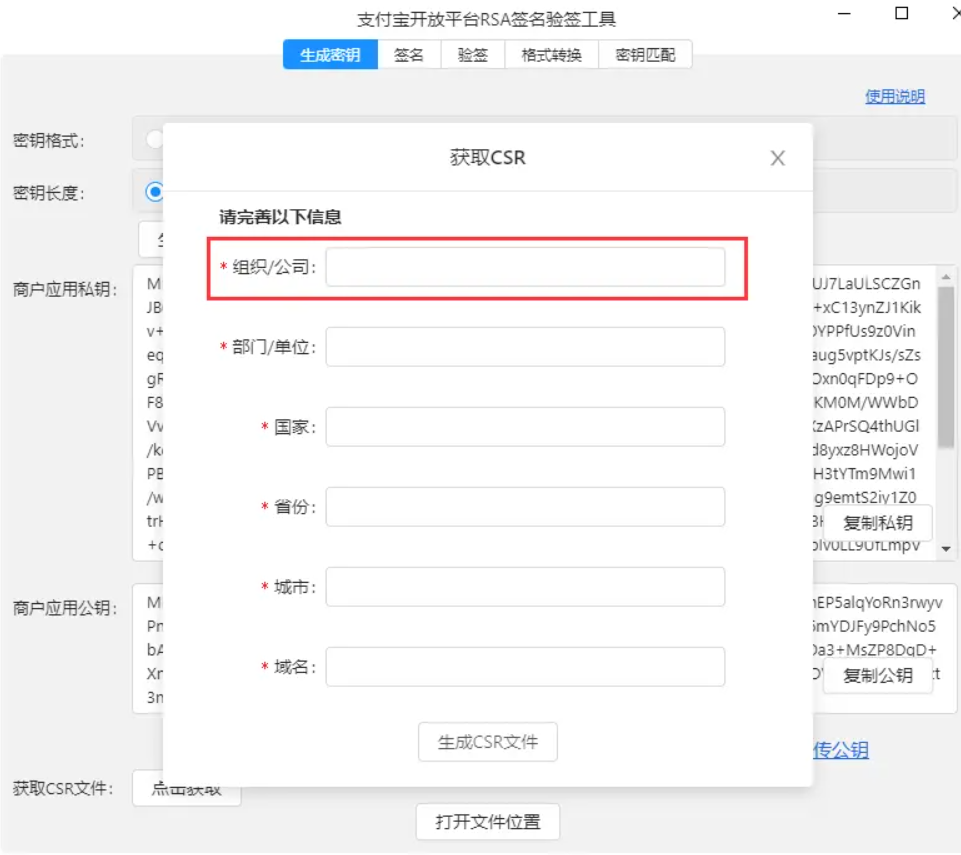
Task: Copy private key with 复制私钥
Action: [878, 523]
